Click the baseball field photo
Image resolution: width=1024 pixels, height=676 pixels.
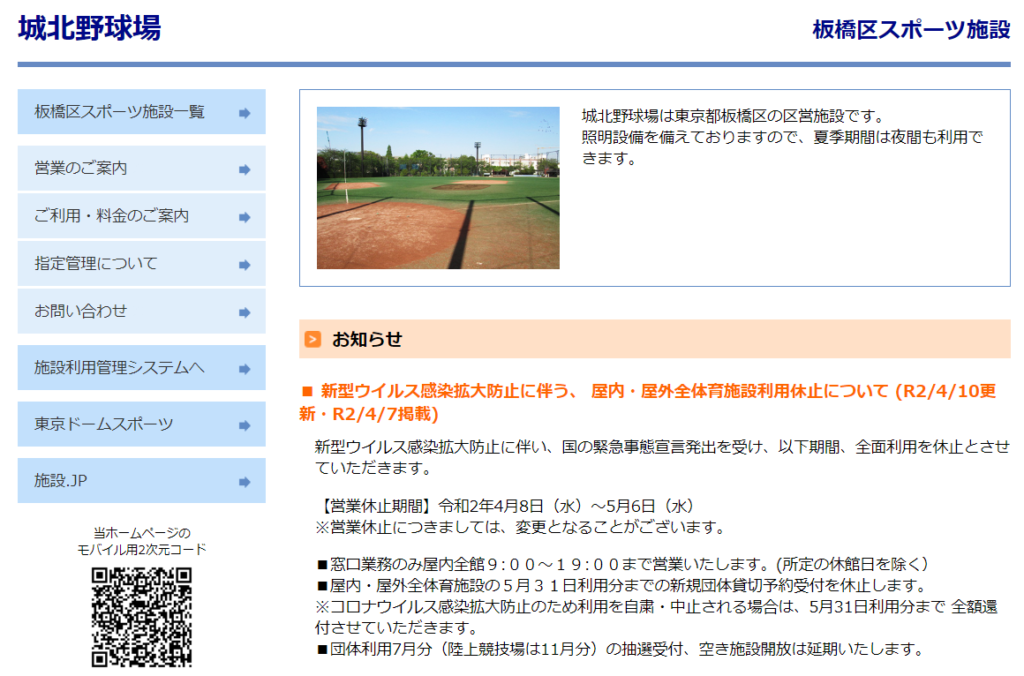(x=438, y=188)
